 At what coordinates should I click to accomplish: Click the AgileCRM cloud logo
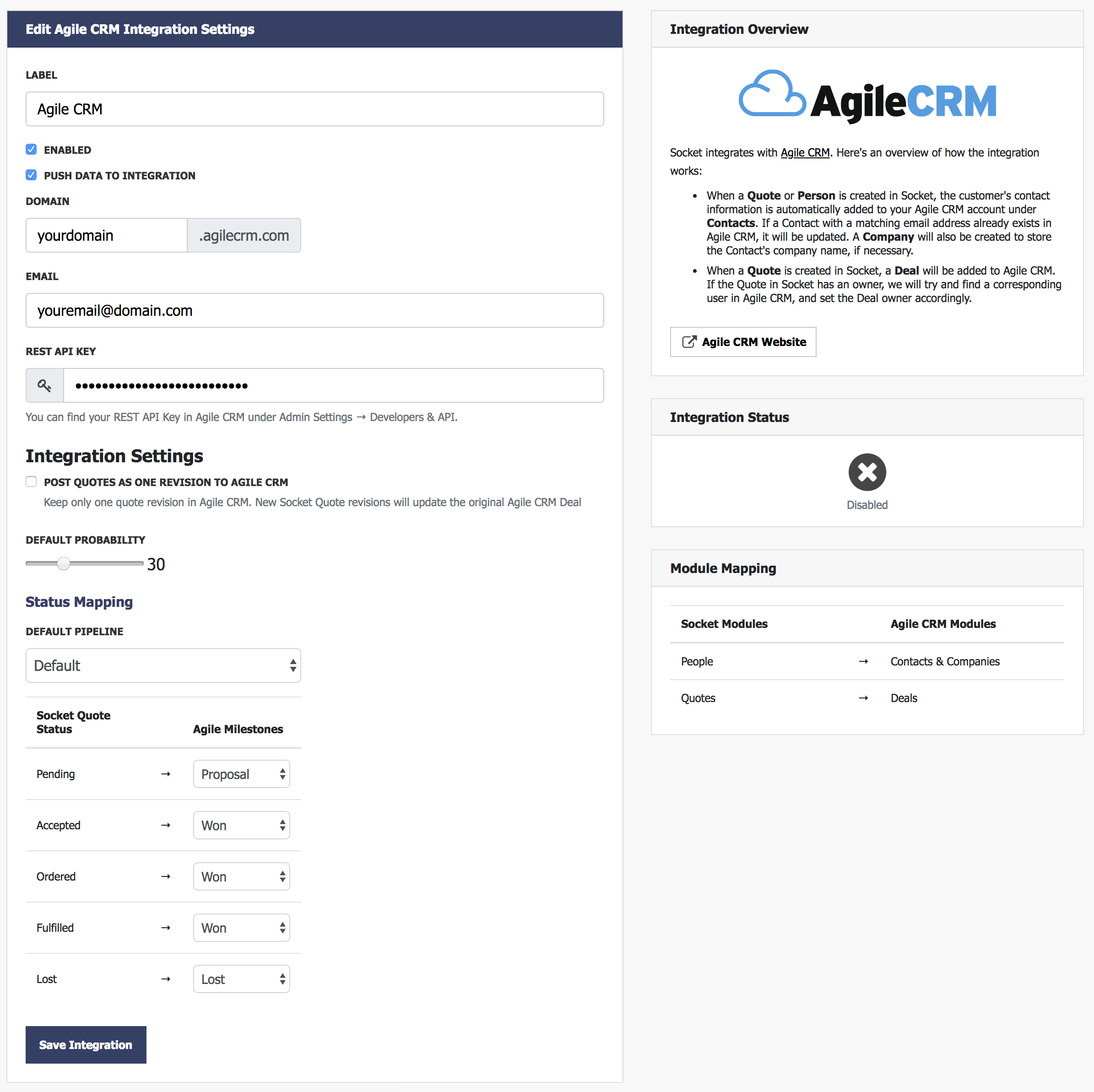click(x=867, y=96)
